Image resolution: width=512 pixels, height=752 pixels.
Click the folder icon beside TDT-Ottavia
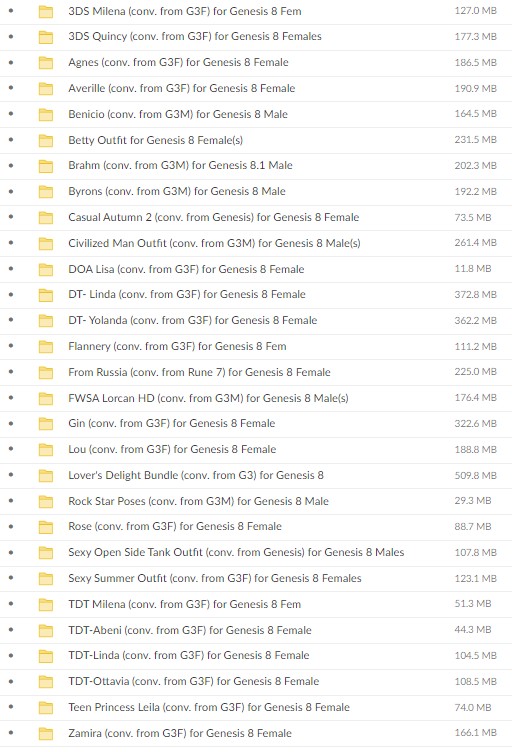[x=46, y=682]
